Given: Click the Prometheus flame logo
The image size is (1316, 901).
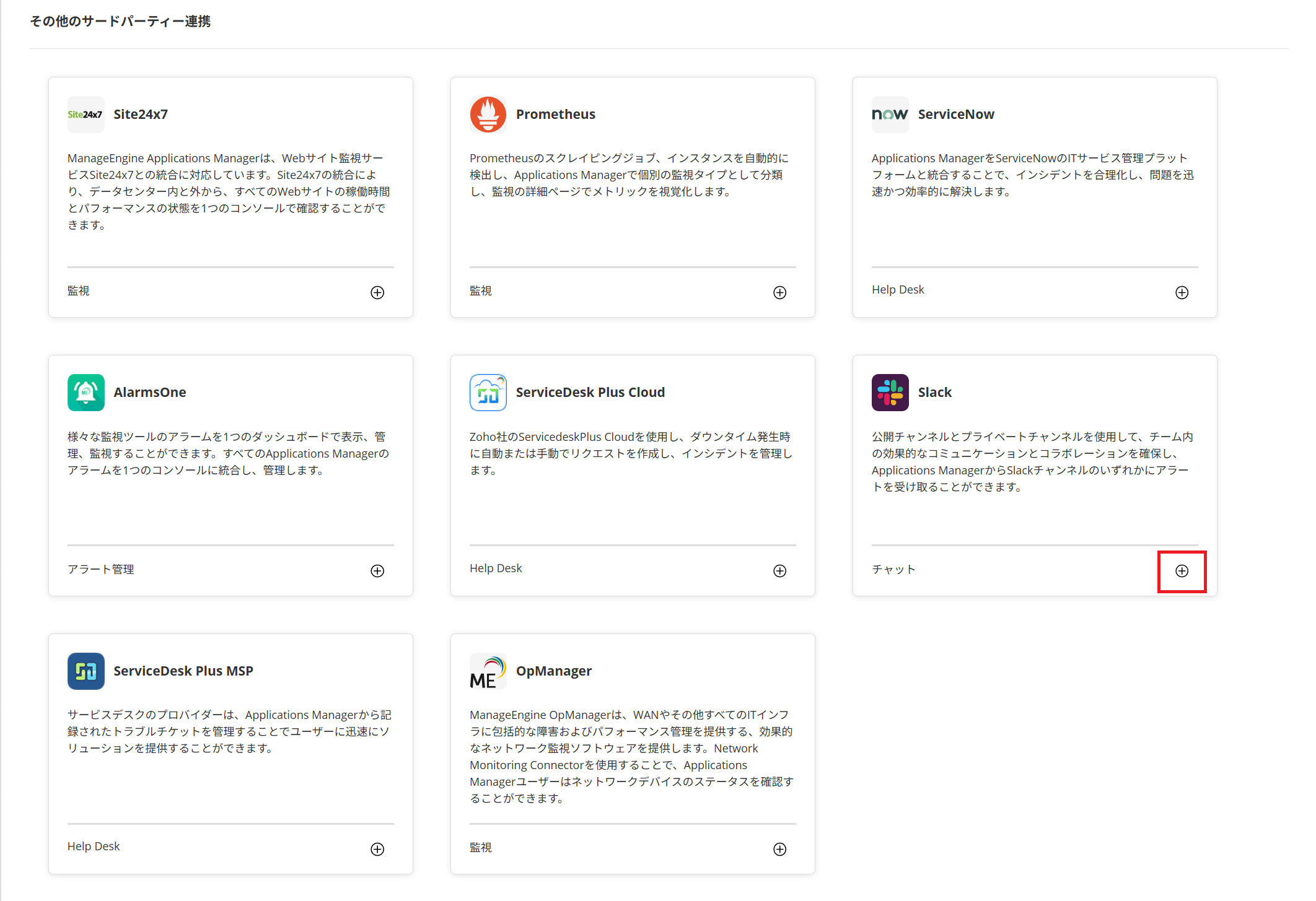Looking at the screenshot, I should coord(488,115).
